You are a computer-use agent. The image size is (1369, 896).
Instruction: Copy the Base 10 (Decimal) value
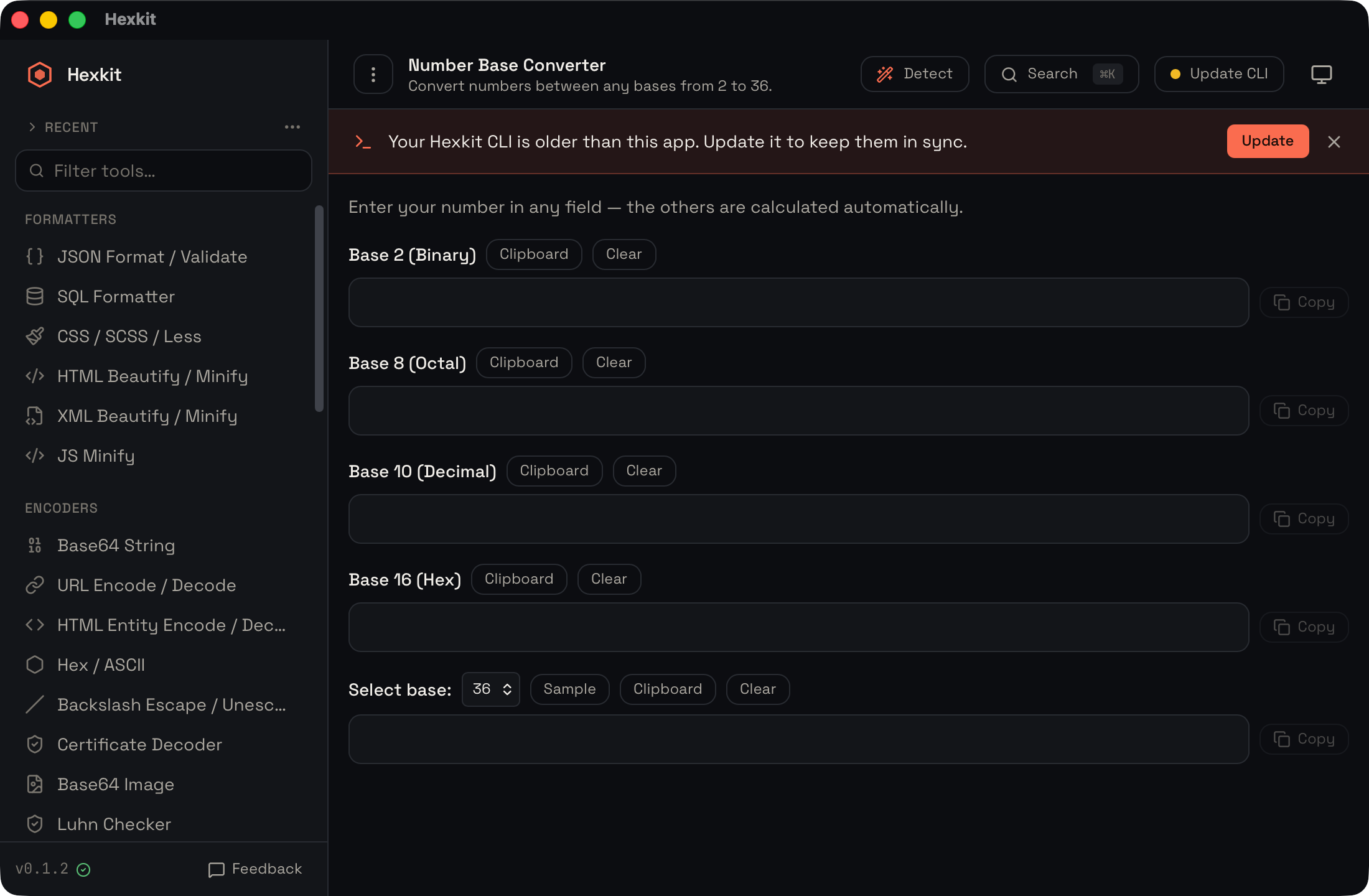pyautogui.click(x=1304, y=519)
